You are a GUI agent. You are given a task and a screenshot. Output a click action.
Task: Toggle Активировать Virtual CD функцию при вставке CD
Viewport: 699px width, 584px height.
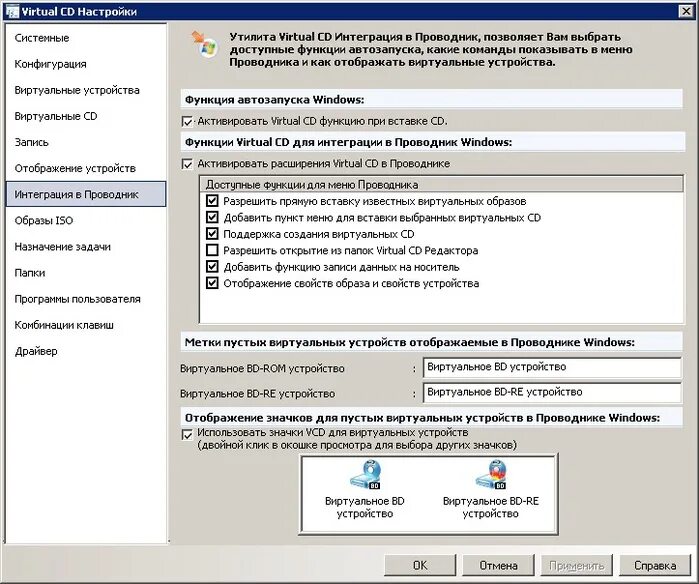187,121
